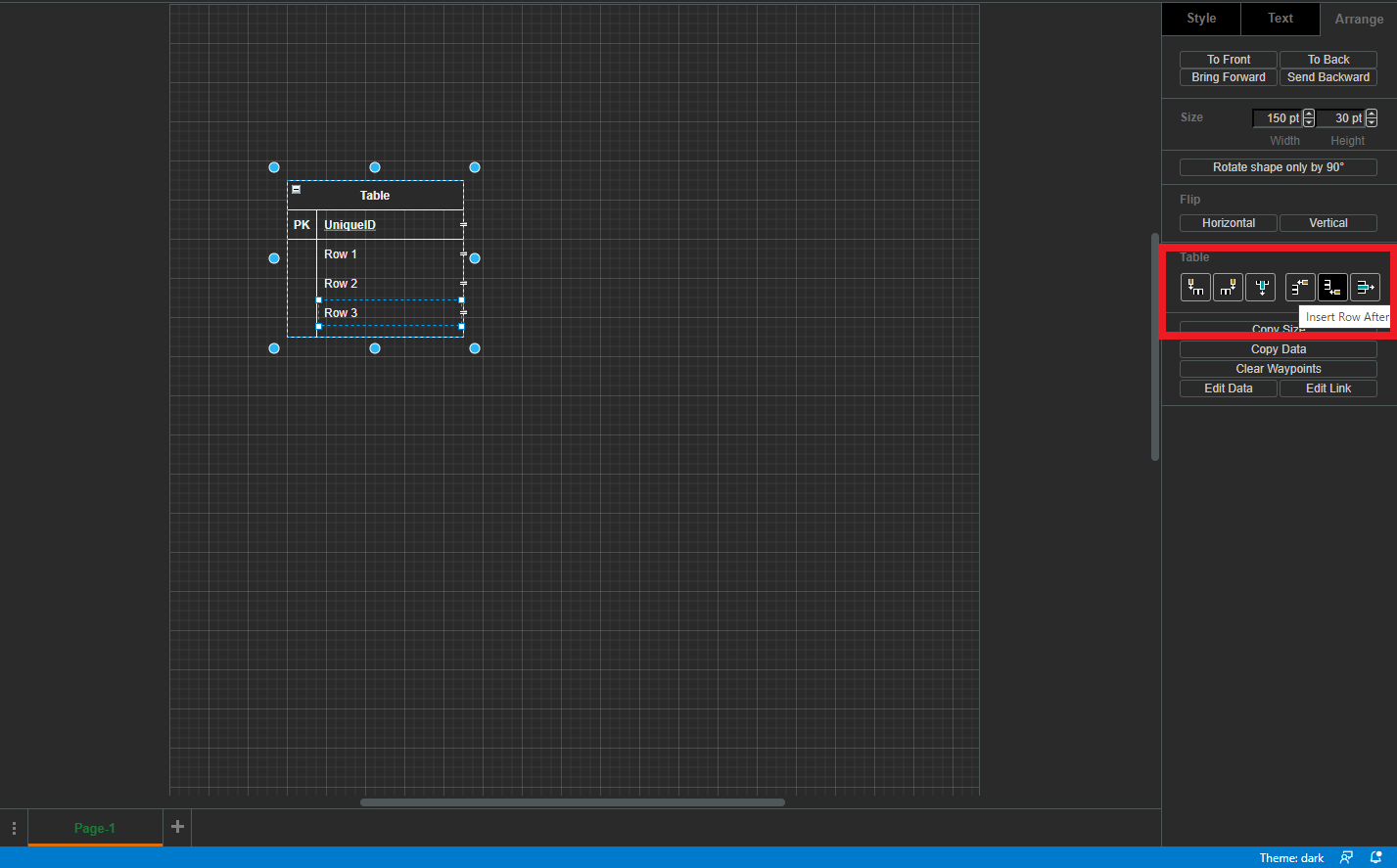1397x868 pixels.
Task: Switch to the Text tab
Action: pyautogui.click(x=1280, y=19)
